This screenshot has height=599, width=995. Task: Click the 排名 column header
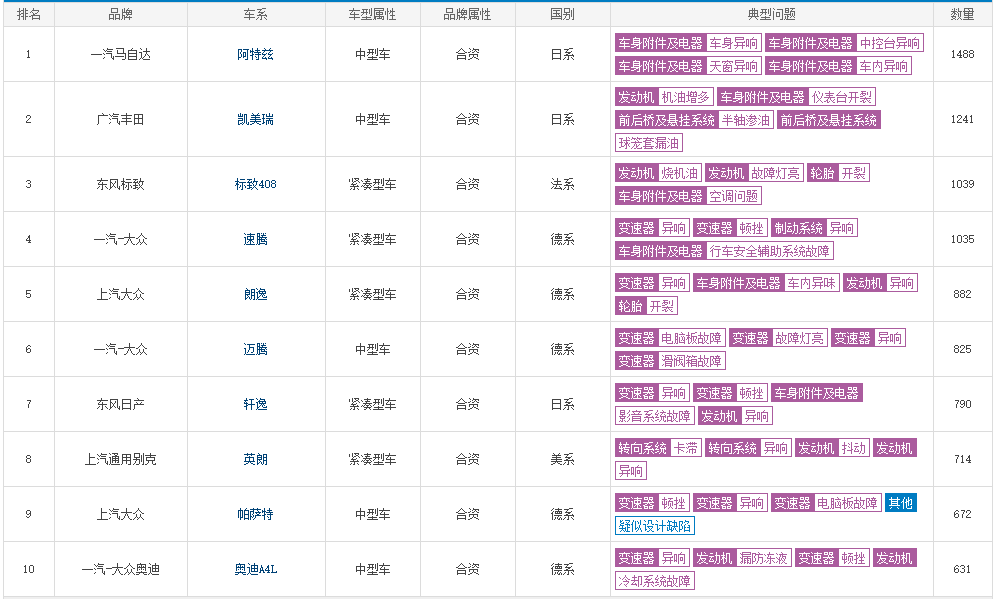pyautogui.click(x=28, y=13)
